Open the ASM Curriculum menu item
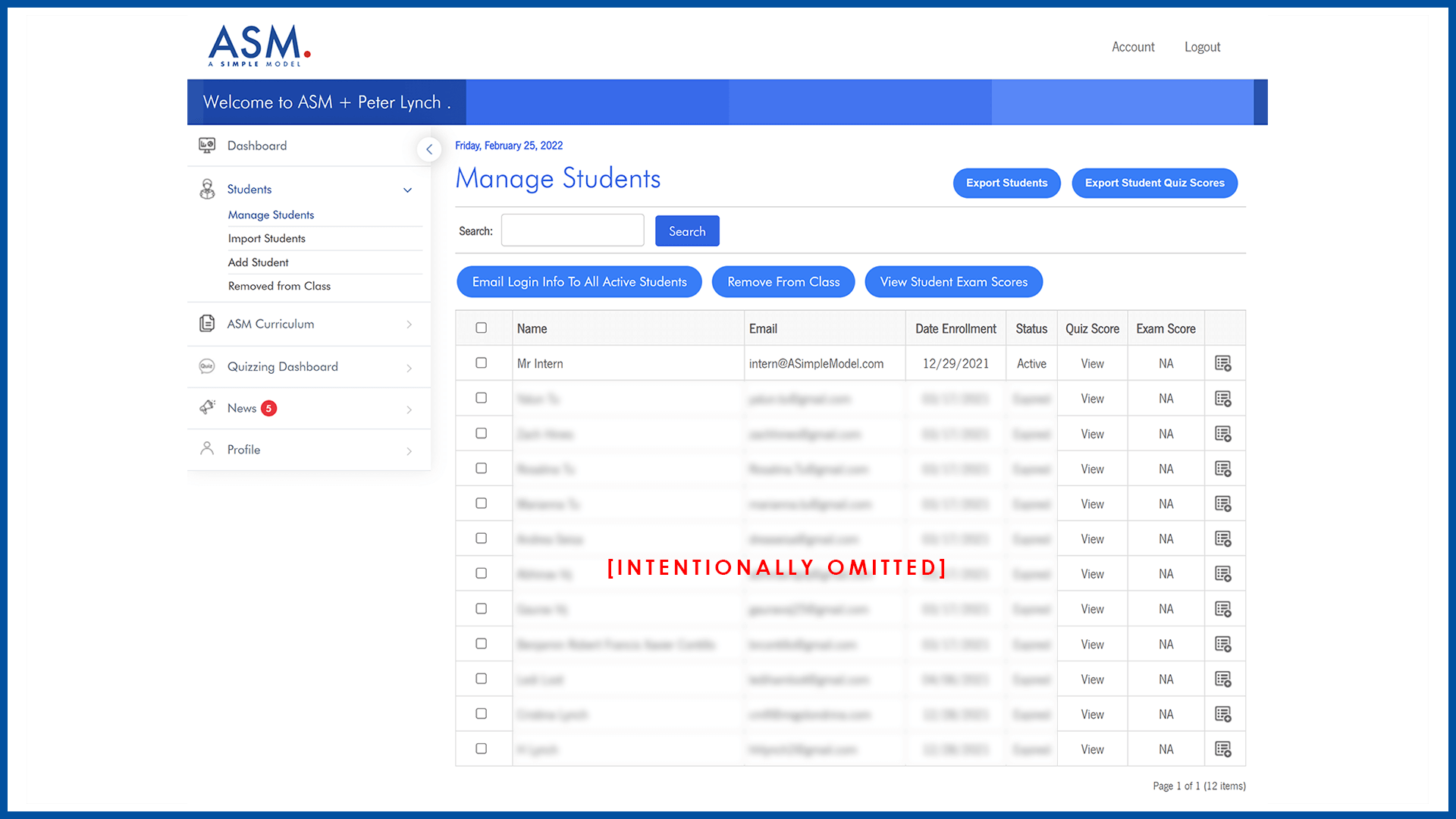Image resolution: width=1456 pixels, height=819 pixels. point(271,324)
